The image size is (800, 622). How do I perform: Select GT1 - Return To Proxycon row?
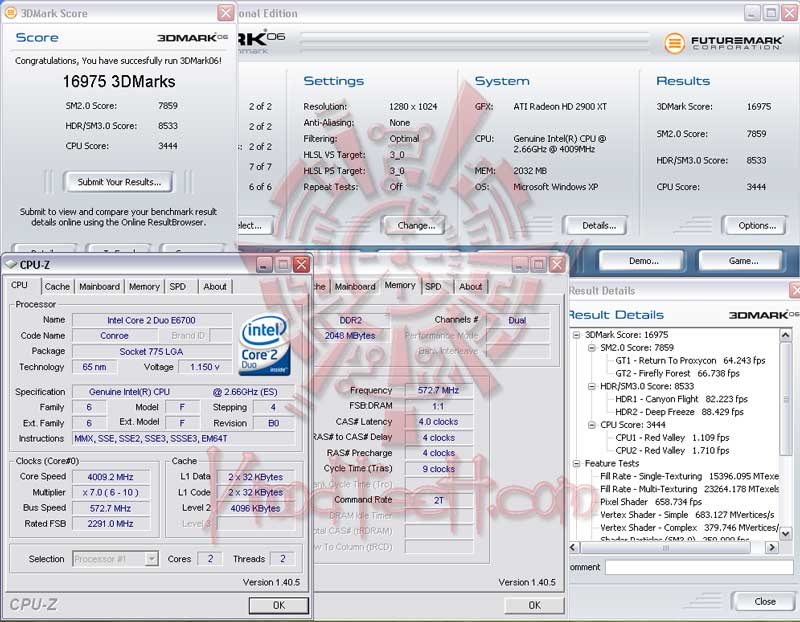click(x=690, y=361)
